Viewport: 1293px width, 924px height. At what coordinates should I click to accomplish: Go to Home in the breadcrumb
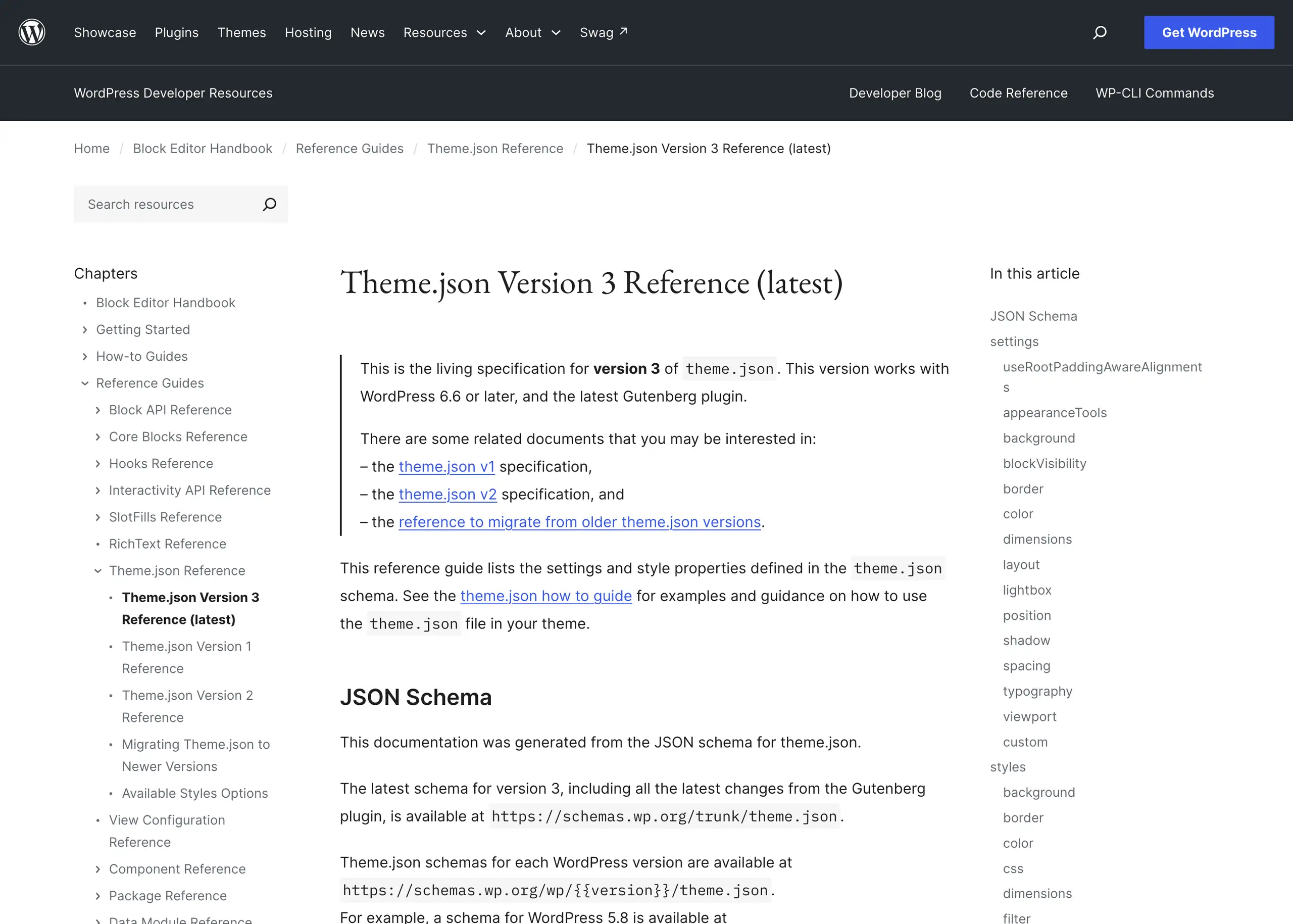pyautogui.click(x=91, y=149)
